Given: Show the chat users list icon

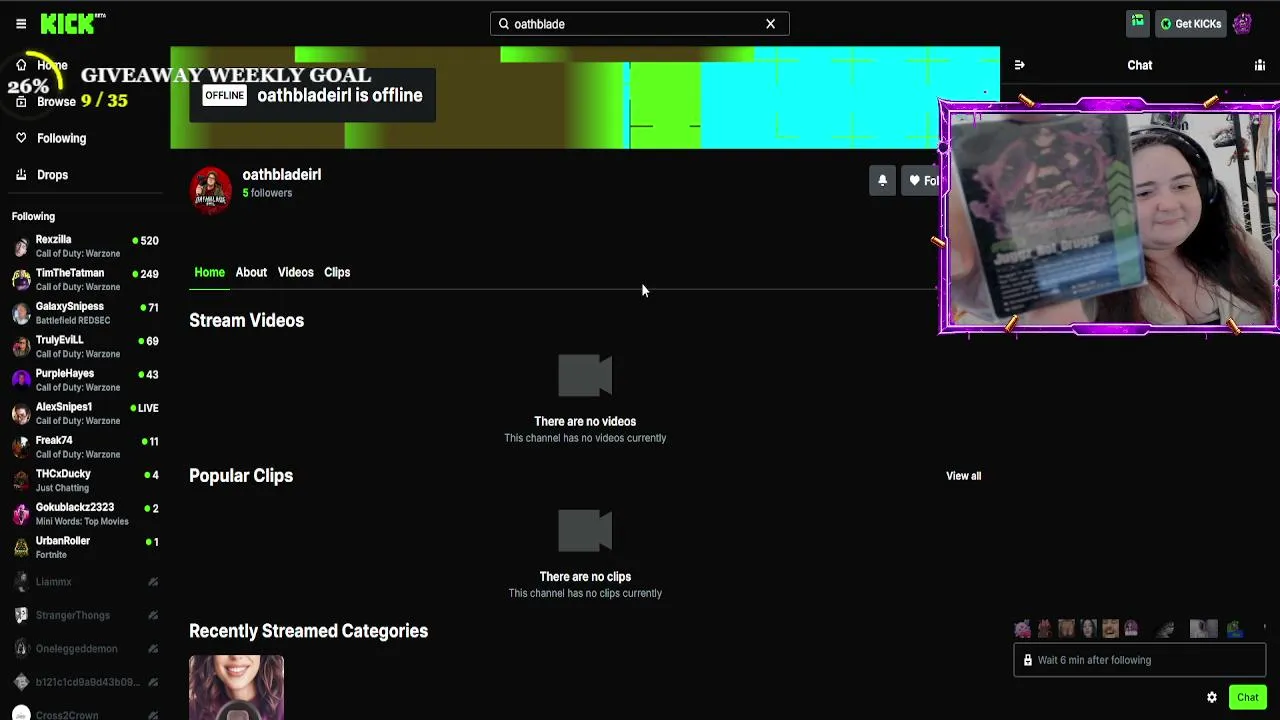Looking at the screenshot, I should [1259, 65].
